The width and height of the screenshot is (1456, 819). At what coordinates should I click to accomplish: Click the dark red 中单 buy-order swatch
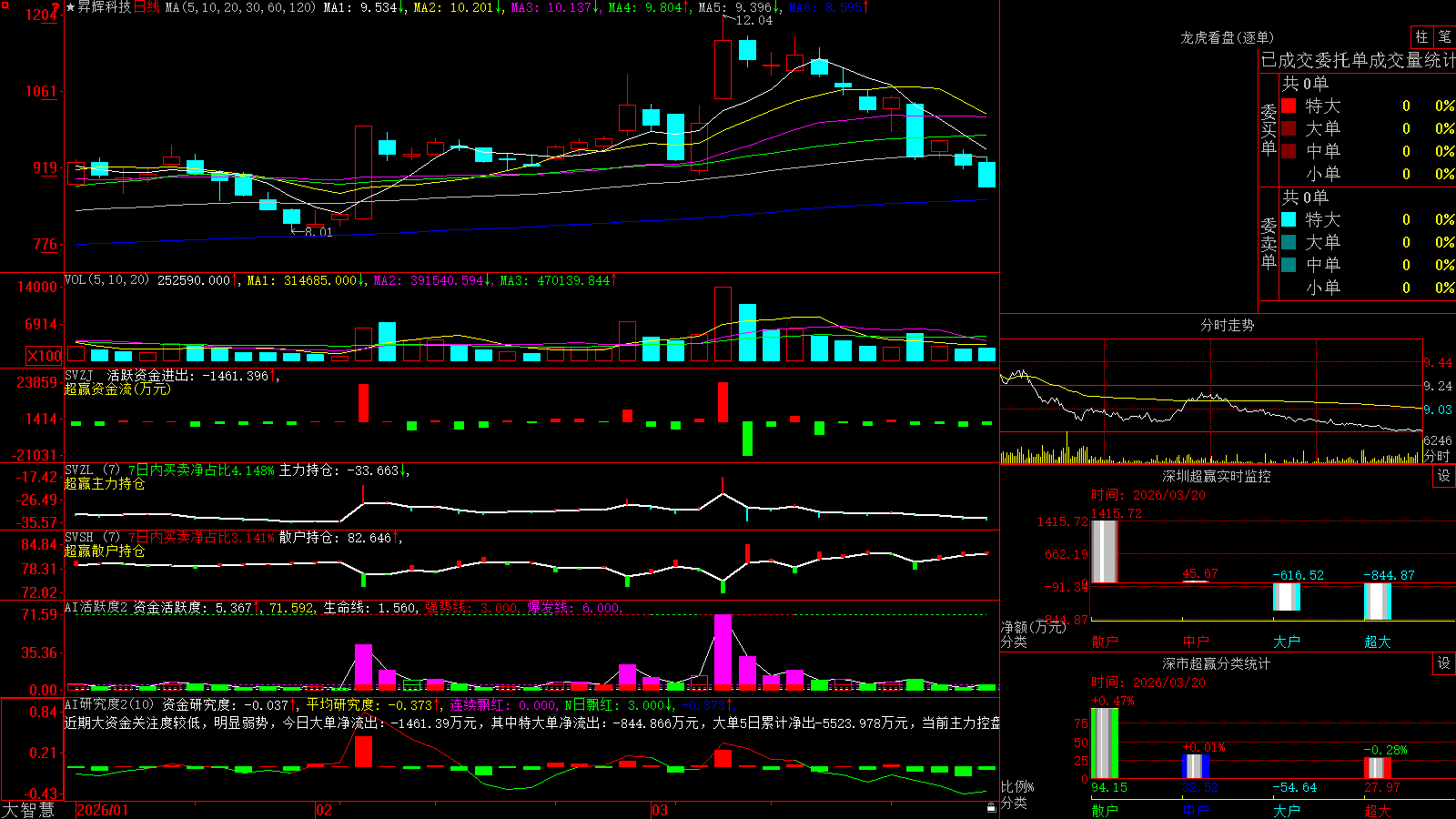(x=1289, y=151)
